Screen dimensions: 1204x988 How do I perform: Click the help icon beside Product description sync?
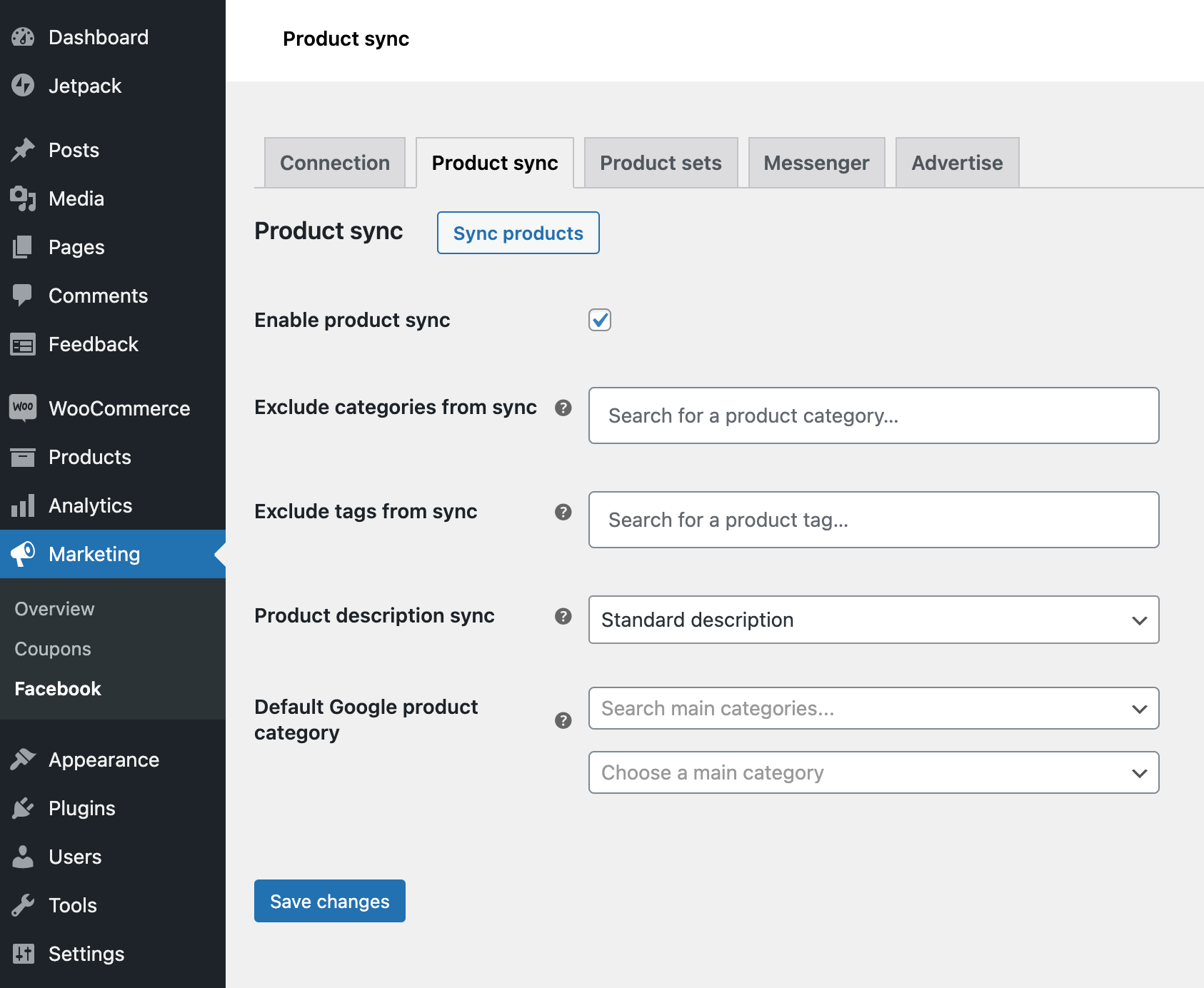click(563, 615)
